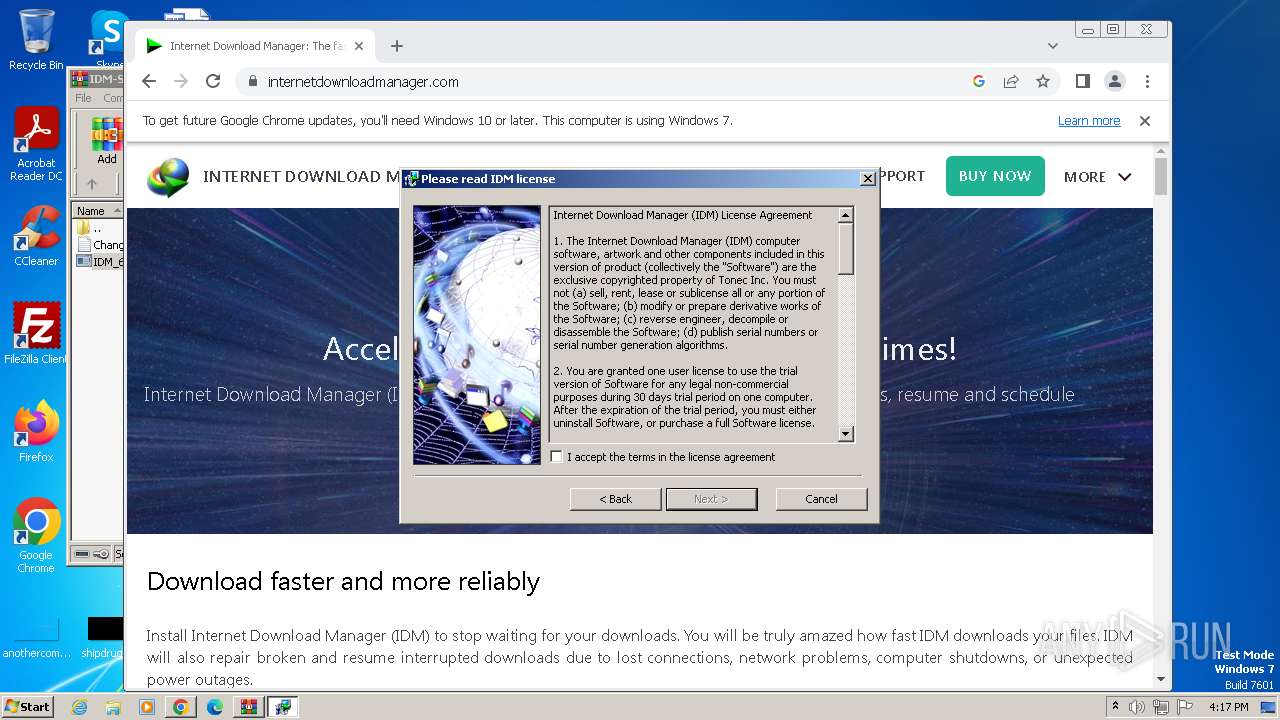Select the 'anothercom...' desktop file
This screenshot has height=720, width=1280.
click(36, 638)
